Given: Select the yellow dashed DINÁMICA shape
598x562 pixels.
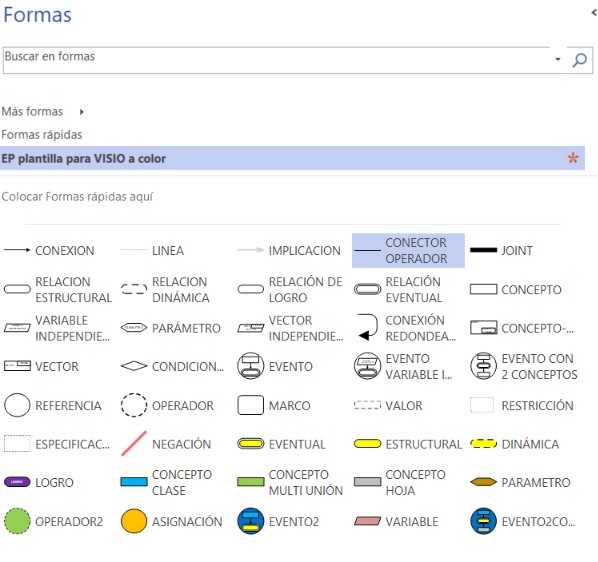Looking at the screenshot, I should 514,444.
